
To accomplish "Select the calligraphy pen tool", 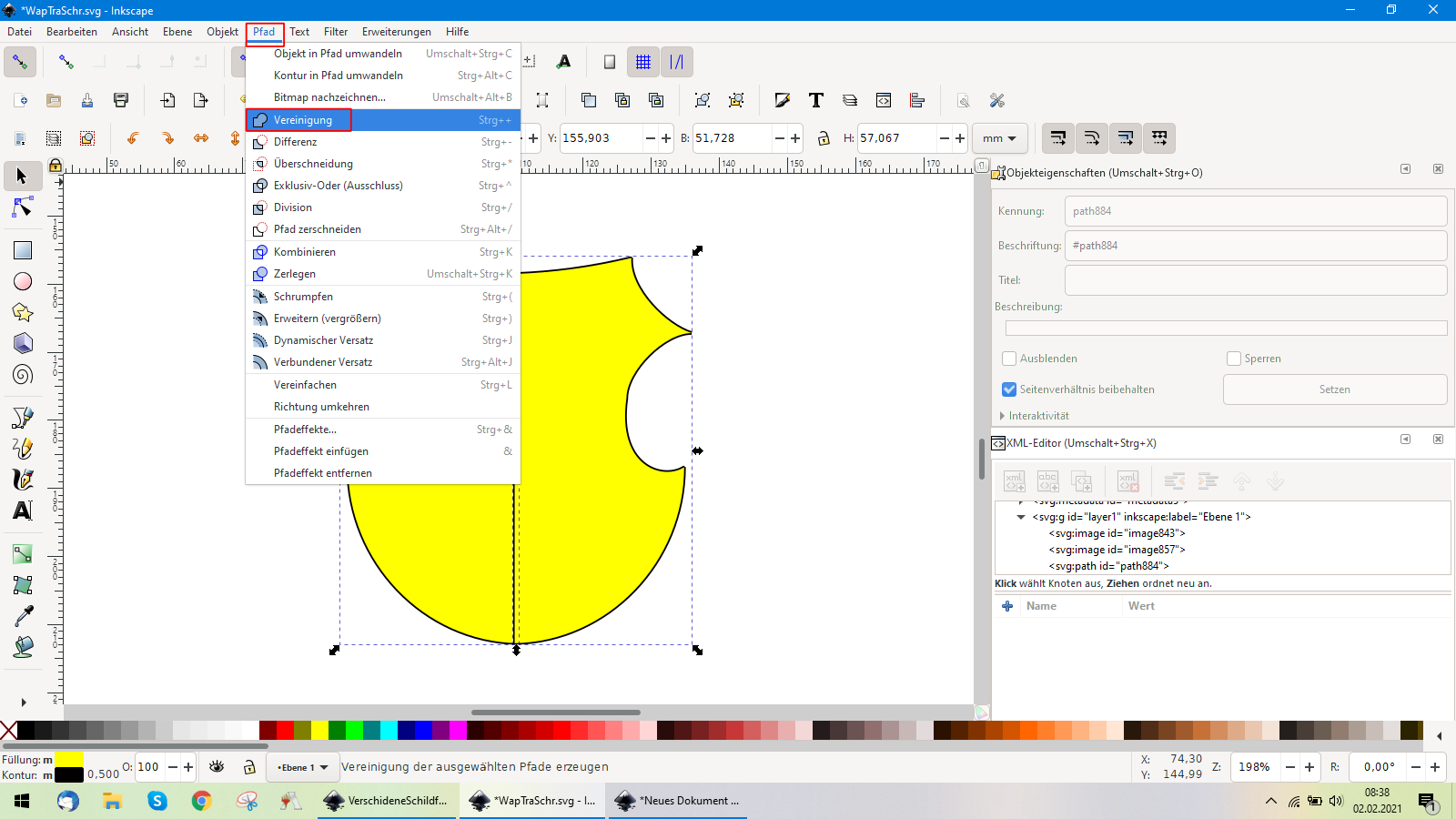I will point(23,480).
